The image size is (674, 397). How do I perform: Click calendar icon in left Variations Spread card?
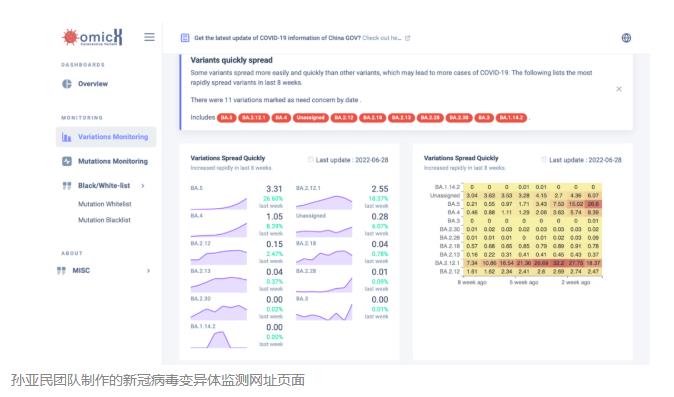(310, 160)
